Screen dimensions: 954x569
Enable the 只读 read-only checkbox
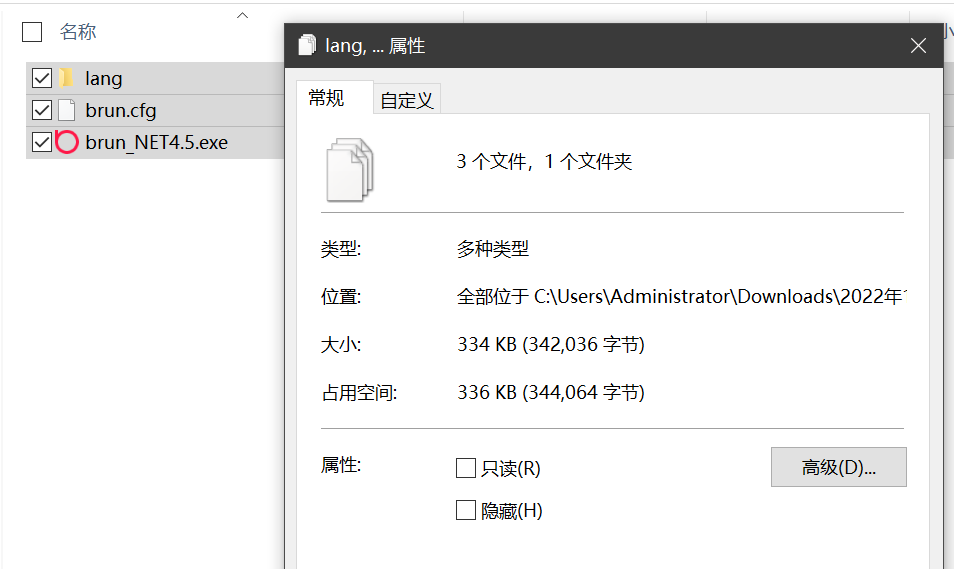pos(466,468)
